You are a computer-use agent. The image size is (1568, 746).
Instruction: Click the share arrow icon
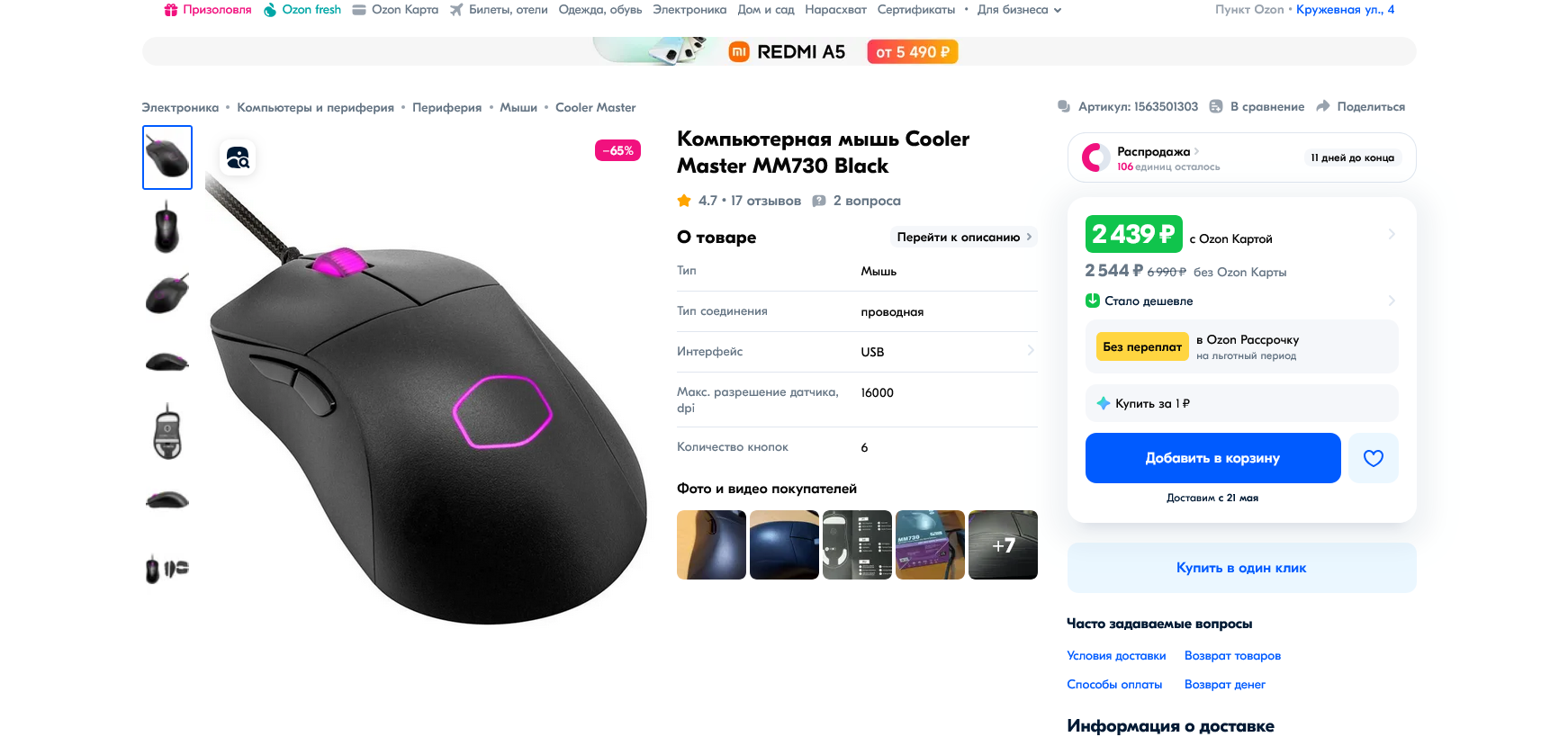tap(1323, 106)
